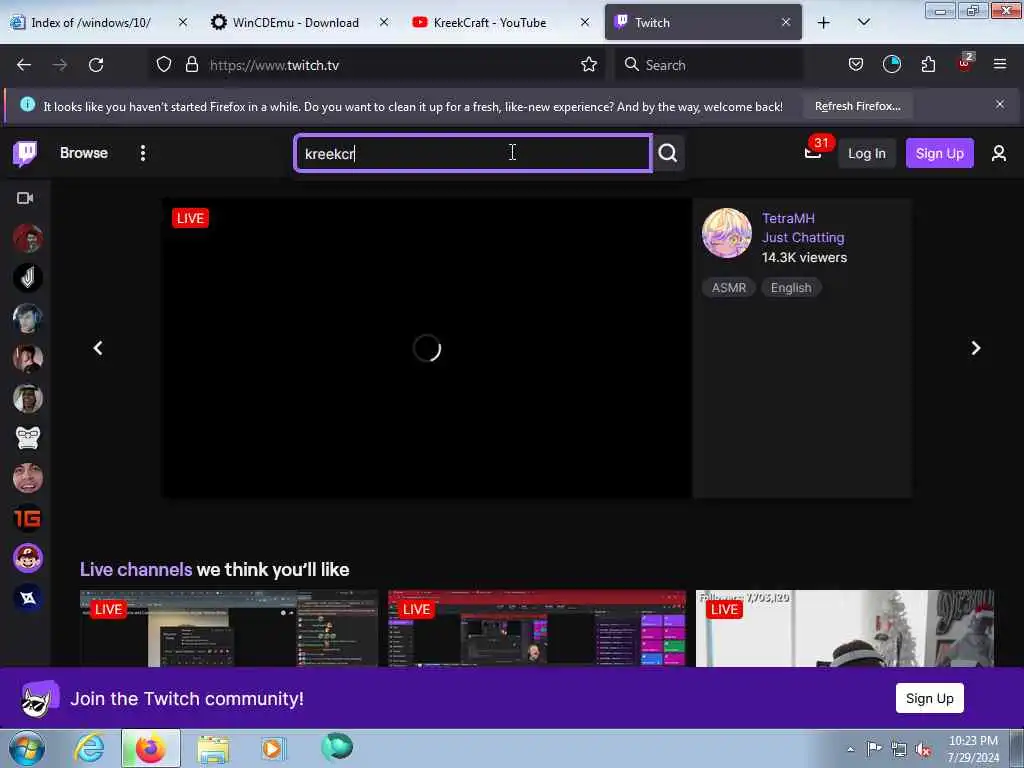1024x768 pixels.
Task: Click the Live channels heading link
Action: (136, 569)
